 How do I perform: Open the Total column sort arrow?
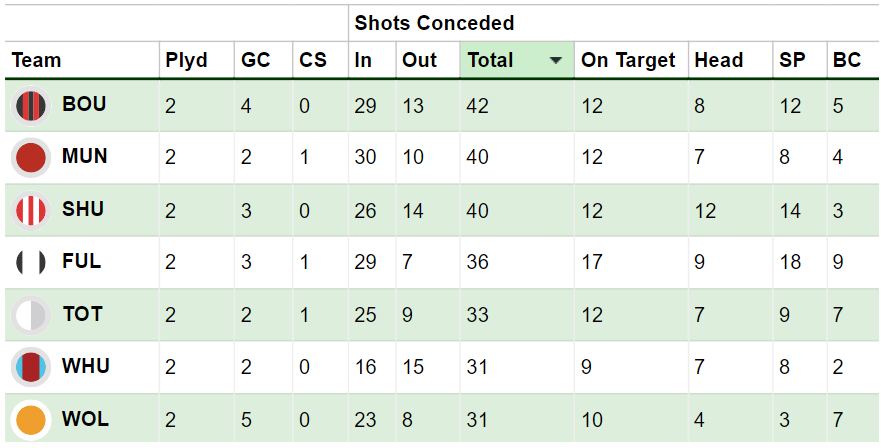[x=556, y=60]
